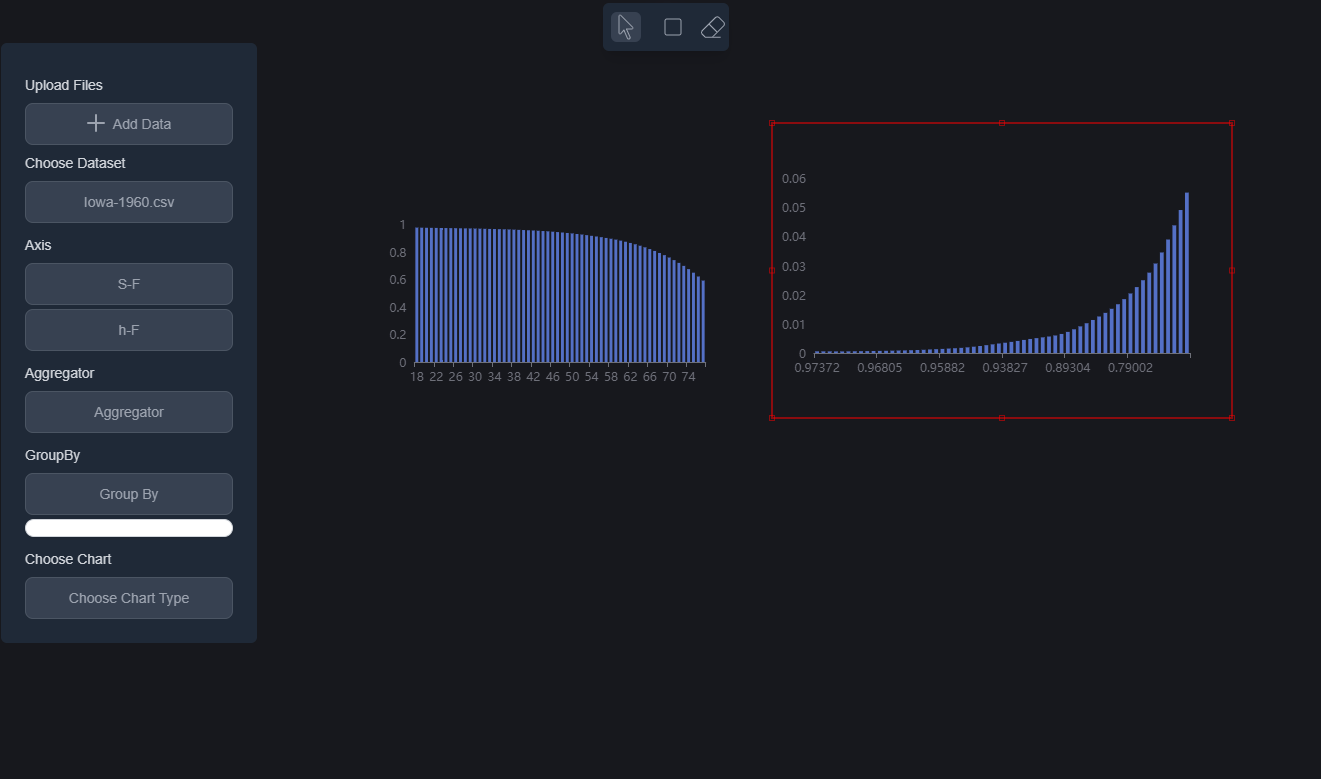
Task: Click the top-right handle of selected chart
Action: (x=1232, y=123)
